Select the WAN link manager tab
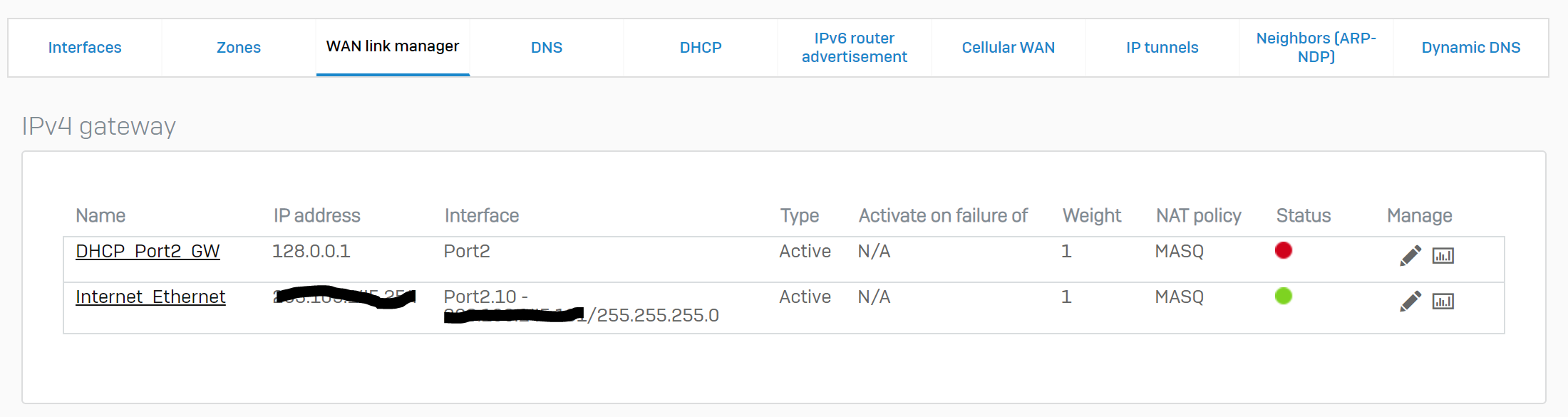The image size is (1568, 417). (x=393, y=46)
